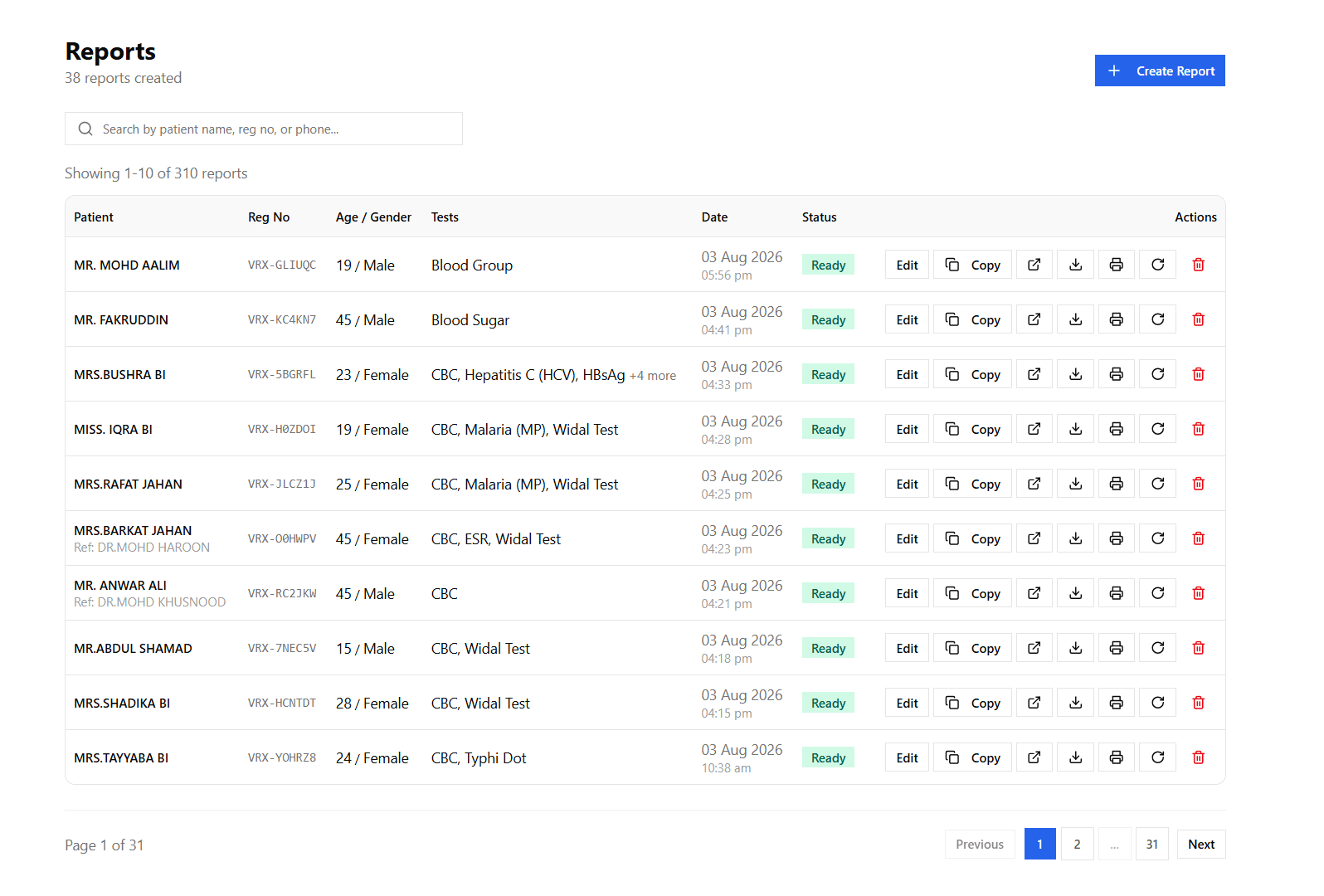
Task: Go to page 2
Action: pyautogui.click(x=1078, y=844)
